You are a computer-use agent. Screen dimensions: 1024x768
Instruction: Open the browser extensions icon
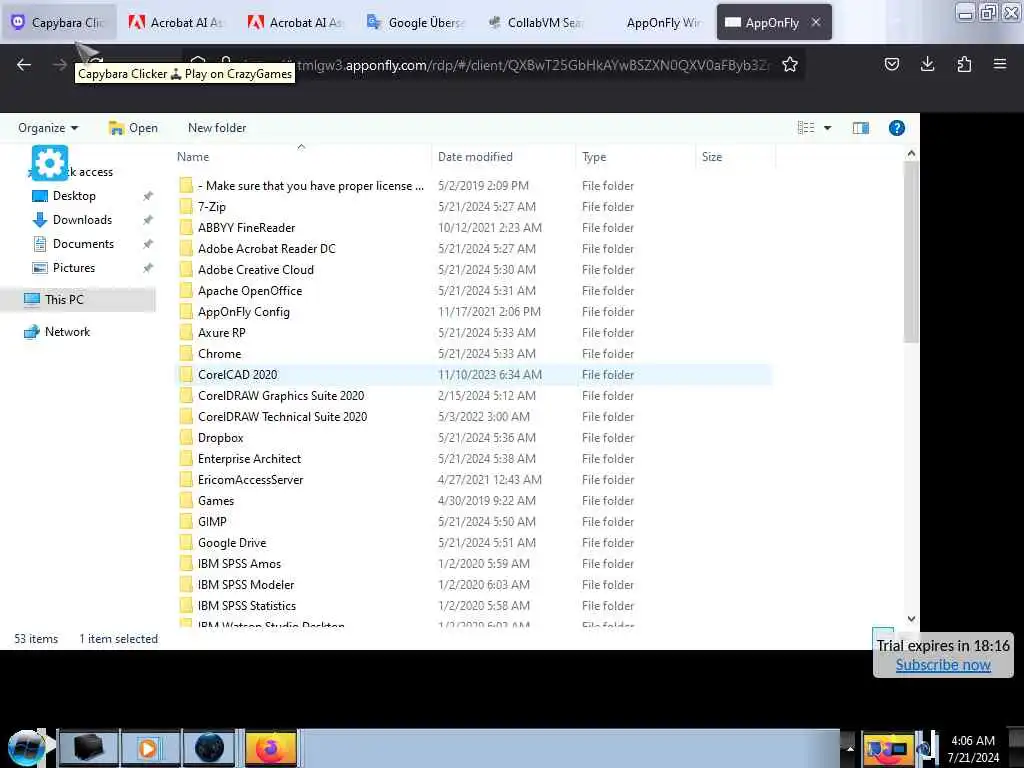[x=964, y=64]
